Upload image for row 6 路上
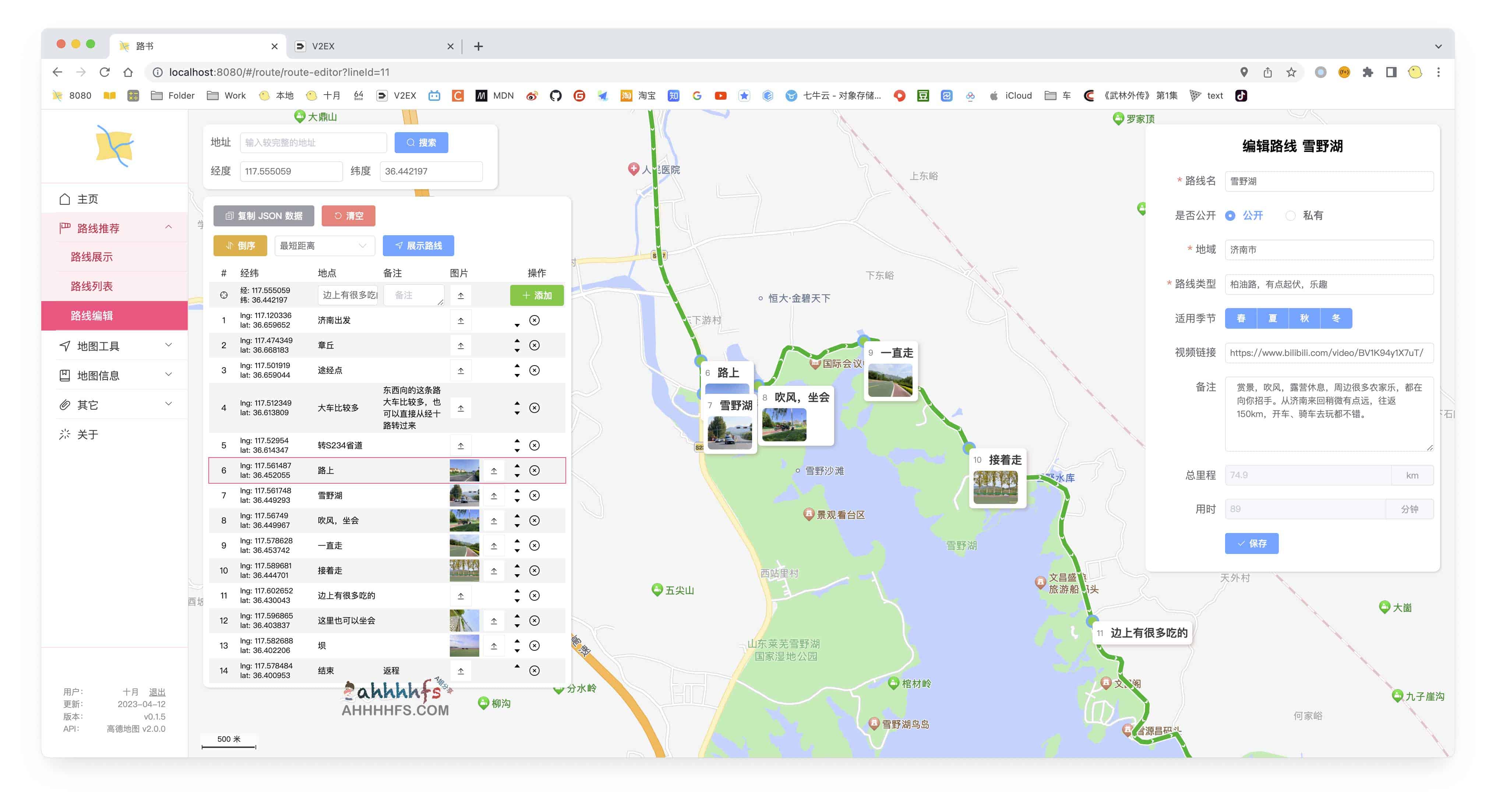This screenshot has width=1496, height=812. 494,470
